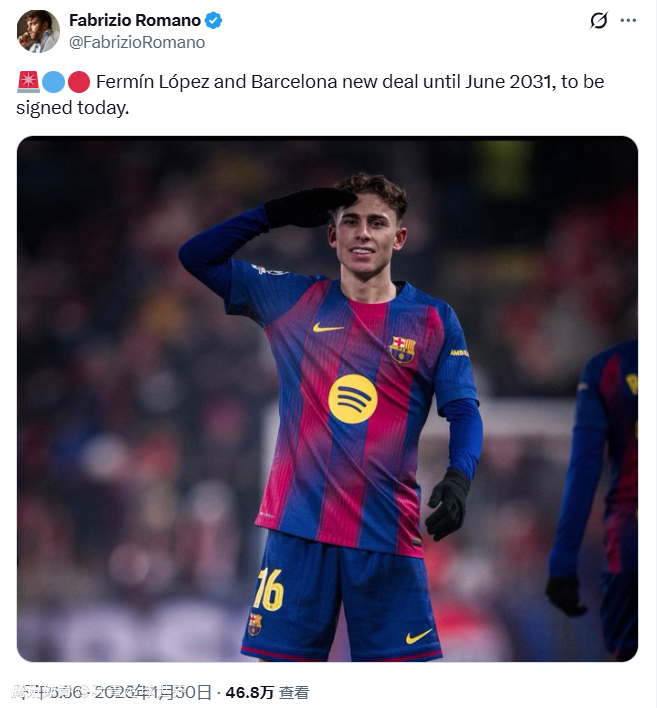This screenshot has height=708, width=657.
Task: Click the Nike swoosh on the shorts
Action: pos(419,636)
